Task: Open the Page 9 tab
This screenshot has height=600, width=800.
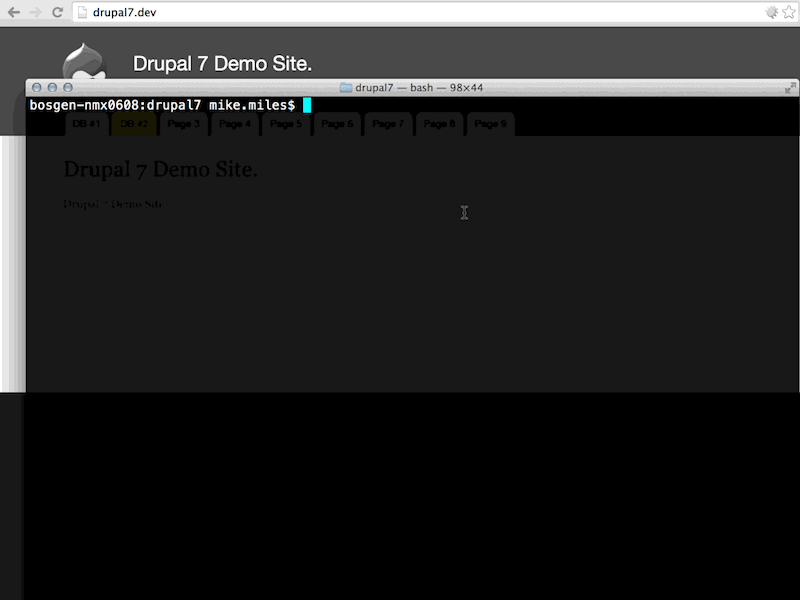Action: tap(490, 123)
